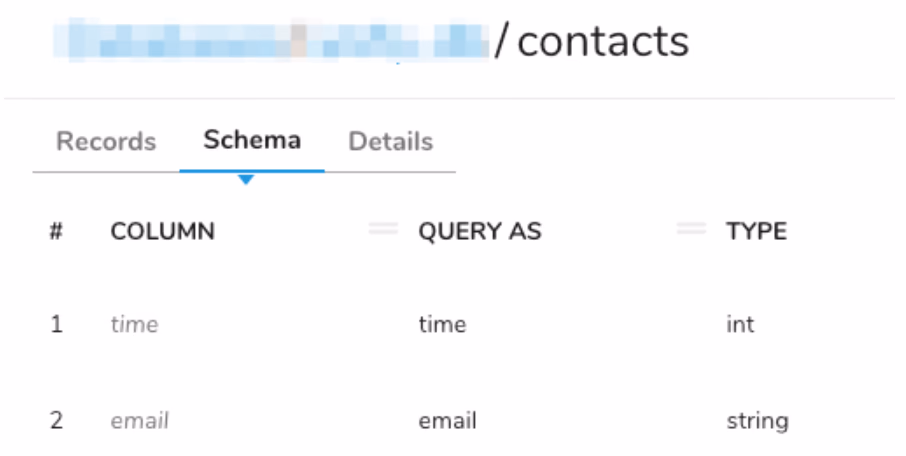Open the string type for email
The height and width of the screenshot is (456, 906).
(757, 421)
